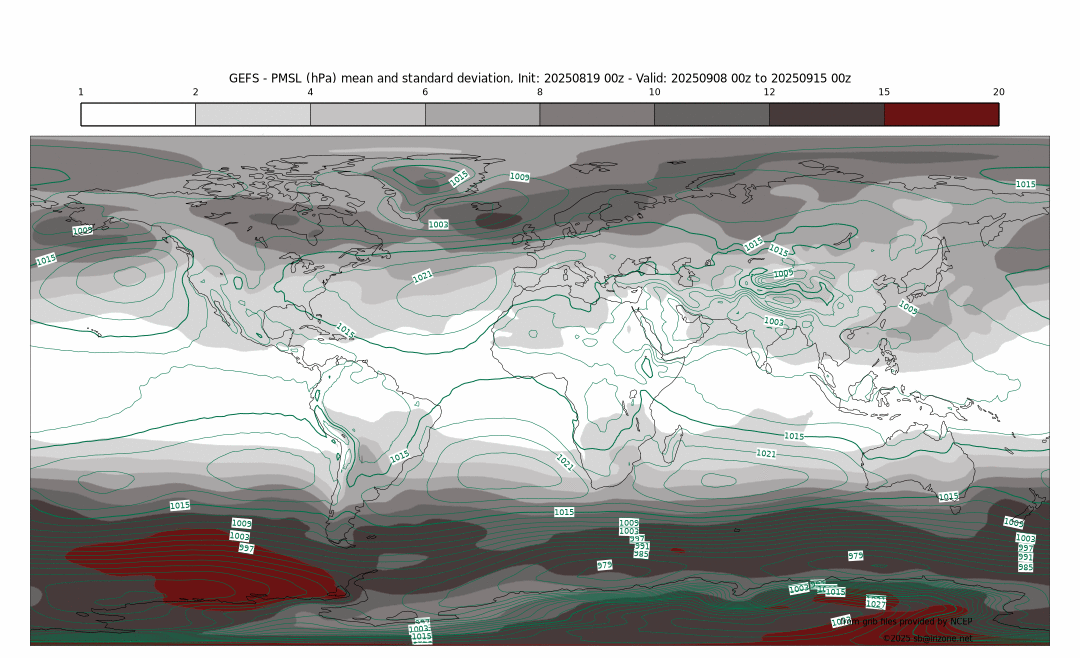The height and width of the screenshot is (658, 1080).
Task: Click the 1015 contour label over Greenland
Action: pyautogui.click(x=459, y=178)
